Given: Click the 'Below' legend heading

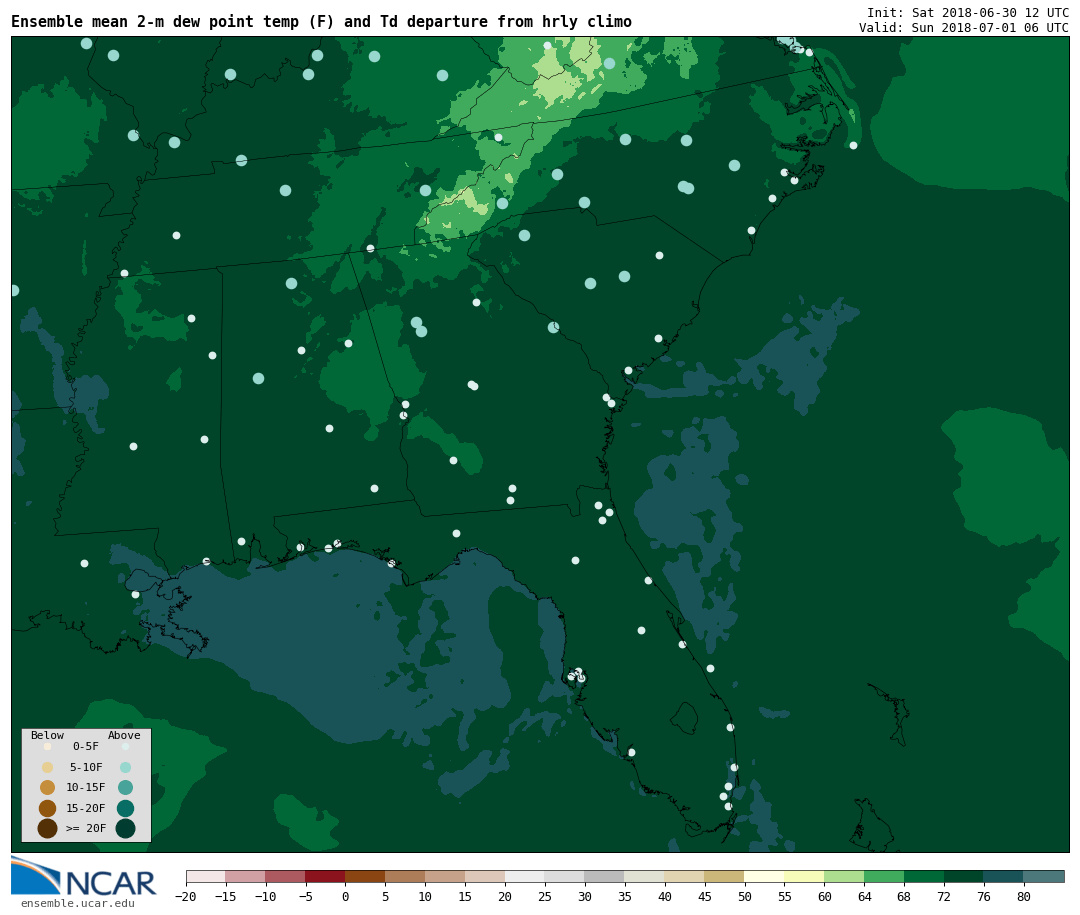Looking at the screenshot, I should pyautogui.click(x=47, y=735).
